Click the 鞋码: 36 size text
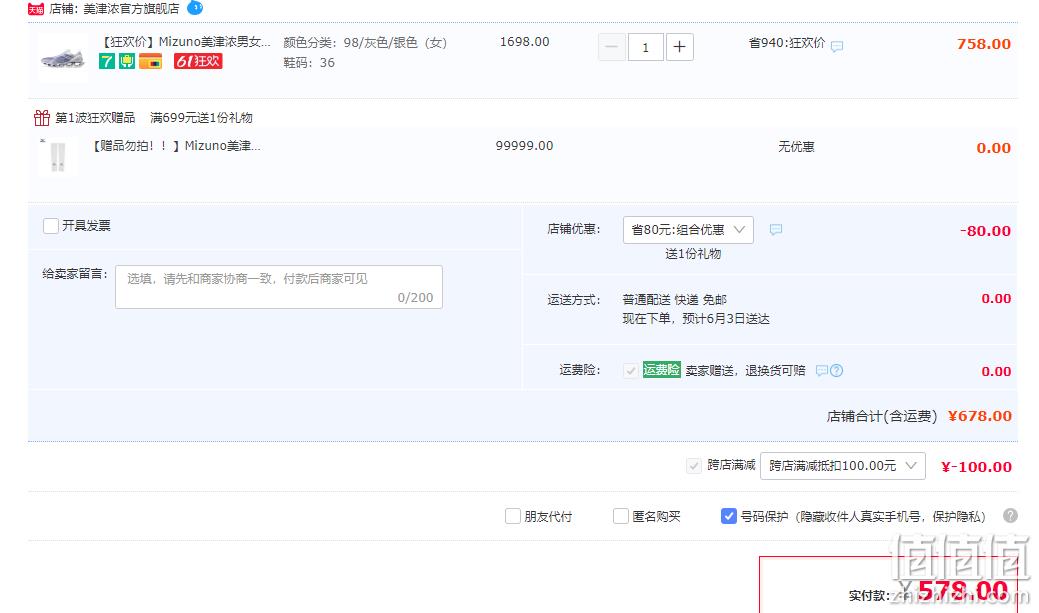Screen dimensions: 1039x613 [x=309, y=63]
